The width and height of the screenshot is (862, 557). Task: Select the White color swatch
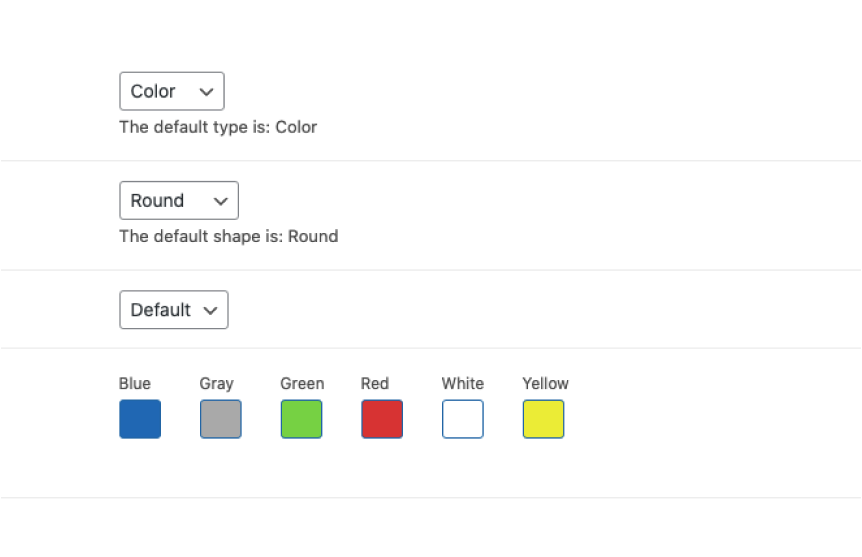[463, 419]
